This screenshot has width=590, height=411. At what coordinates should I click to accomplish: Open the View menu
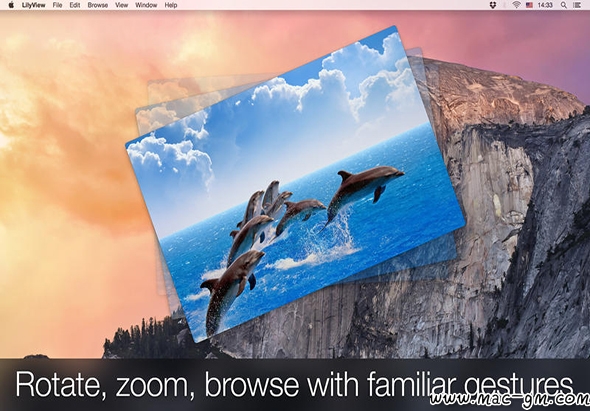tap(122, 5)
